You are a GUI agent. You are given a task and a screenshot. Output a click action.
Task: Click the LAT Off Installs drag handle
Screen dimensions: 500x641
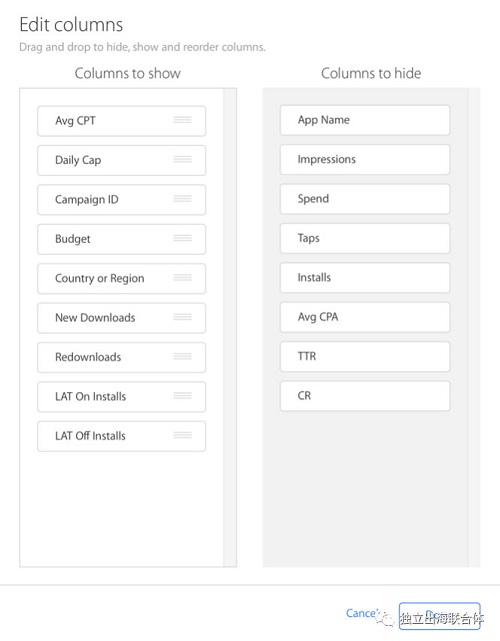click(x=182, y=435)
